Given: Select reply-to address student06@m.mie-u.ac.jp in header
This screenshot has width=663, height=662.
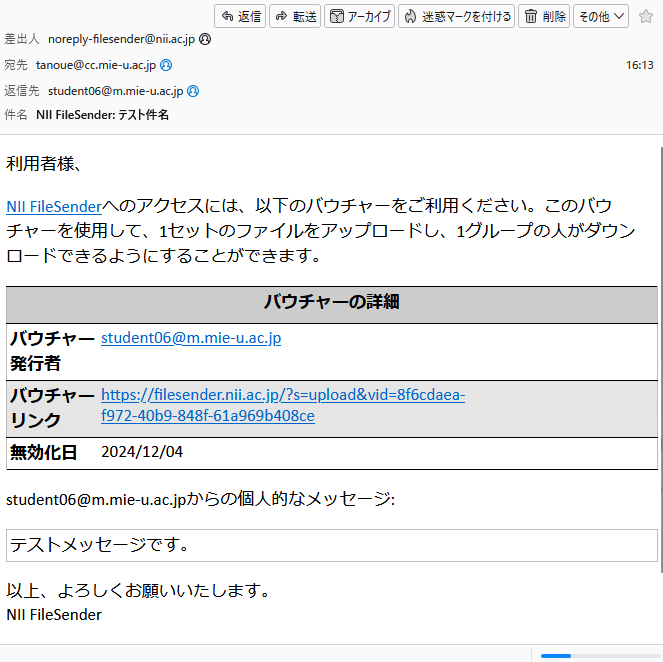Looking at the screenshot, I should pyautogui.click(x=115, y=91).
